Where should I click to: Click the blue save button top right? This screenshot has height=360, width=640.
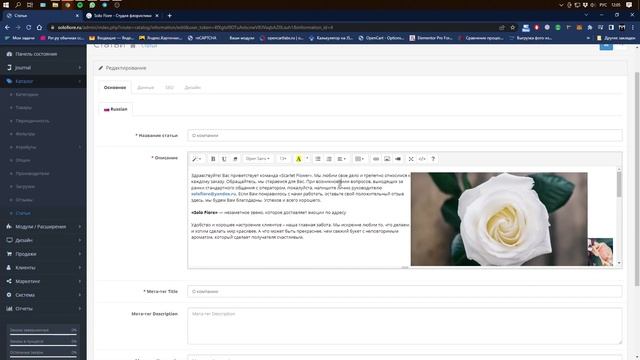(x=606, y=46)
